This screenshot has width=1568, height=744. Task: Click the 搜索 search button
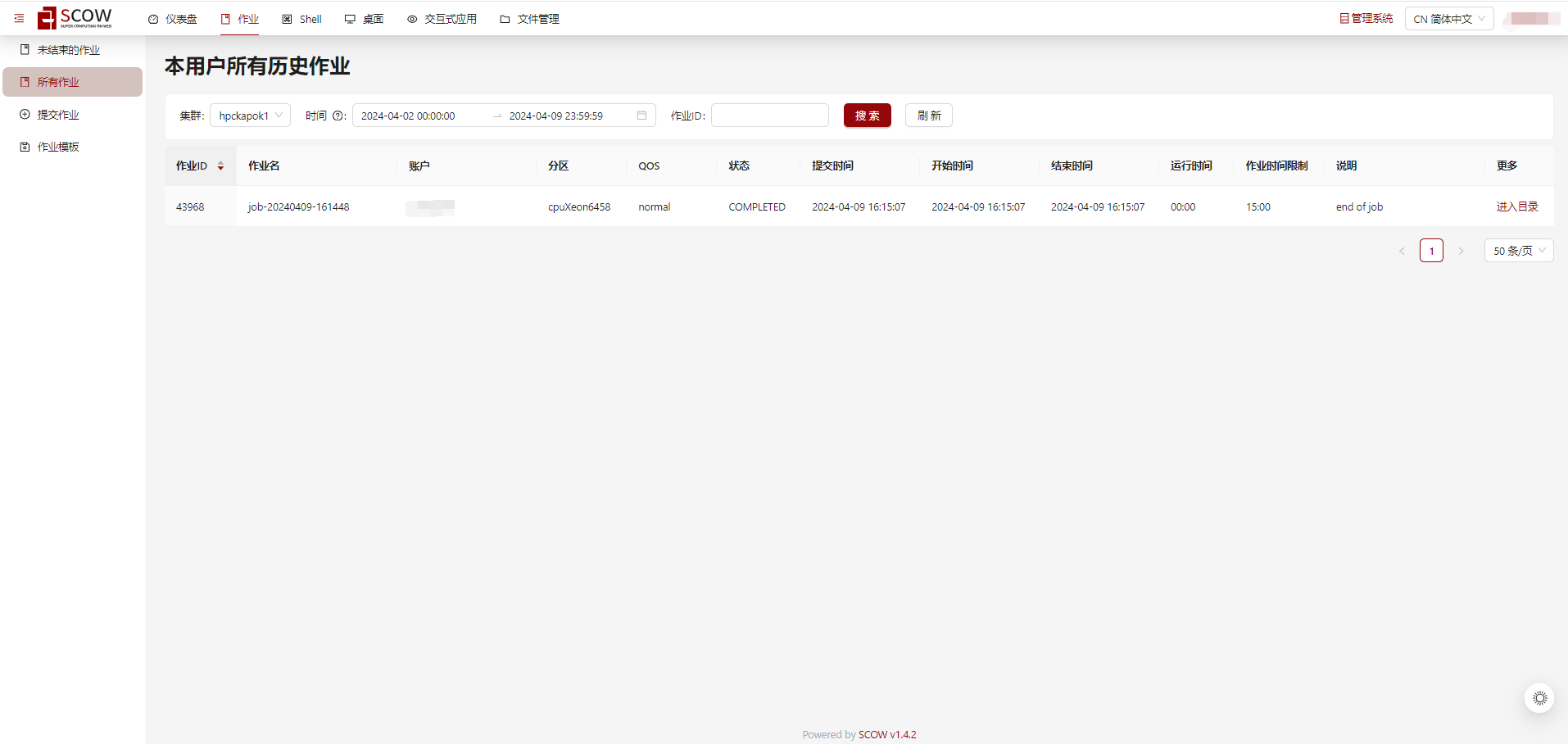click(x=868, y=116)
